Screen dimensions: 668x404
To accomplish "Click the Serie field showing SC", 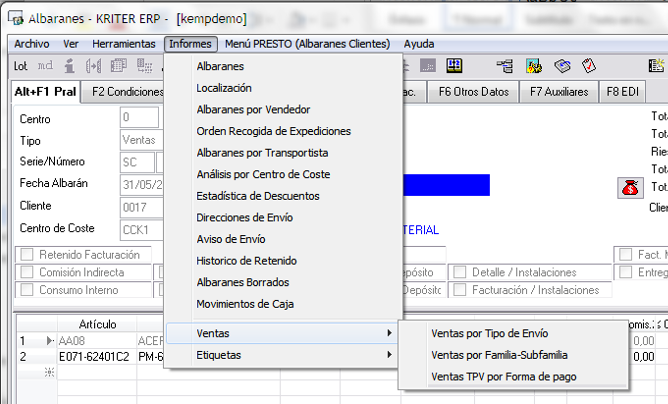I will pyautogui.click(x=137, y=162).
